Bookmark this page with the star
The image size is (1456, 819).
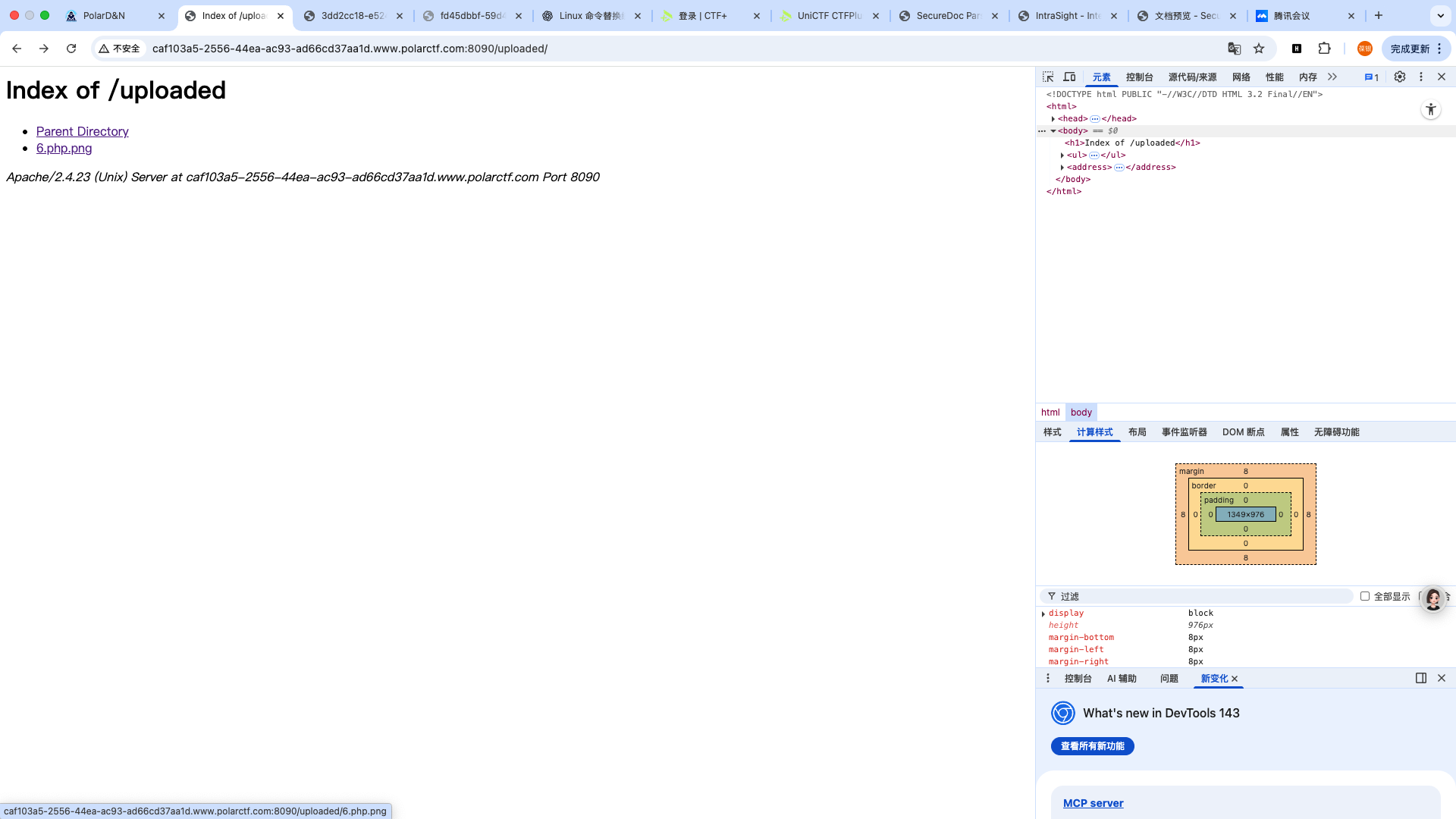pyautogui.click(x=1259, y=49)
